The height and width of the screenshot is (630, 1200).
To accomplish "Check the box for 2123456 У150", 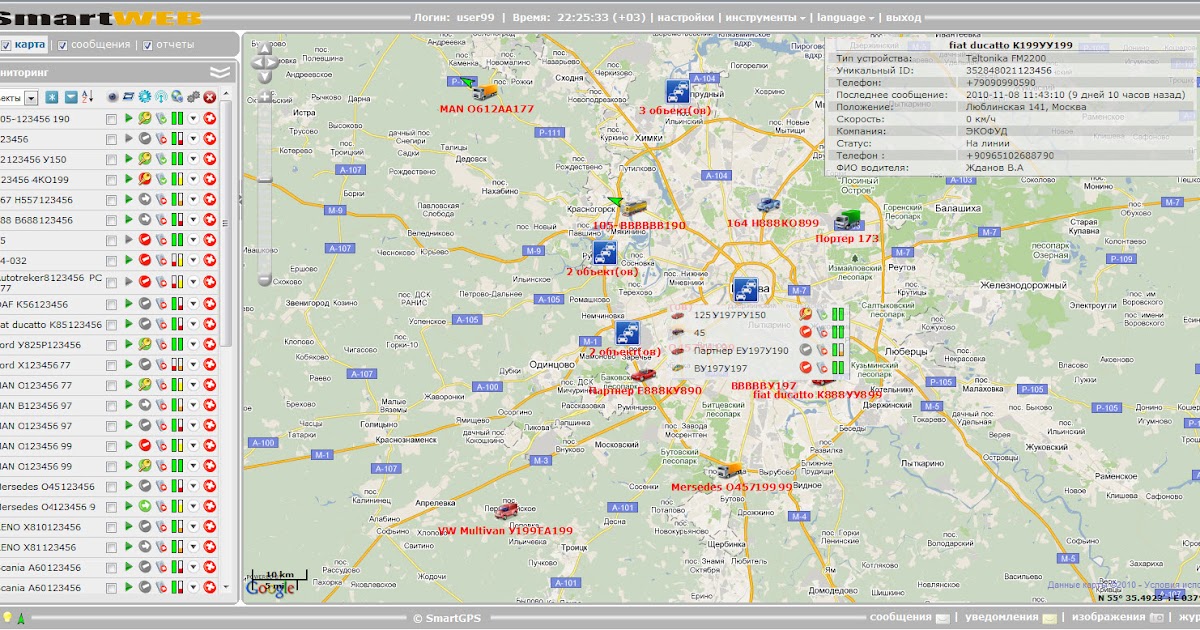I will click(111, 160).
